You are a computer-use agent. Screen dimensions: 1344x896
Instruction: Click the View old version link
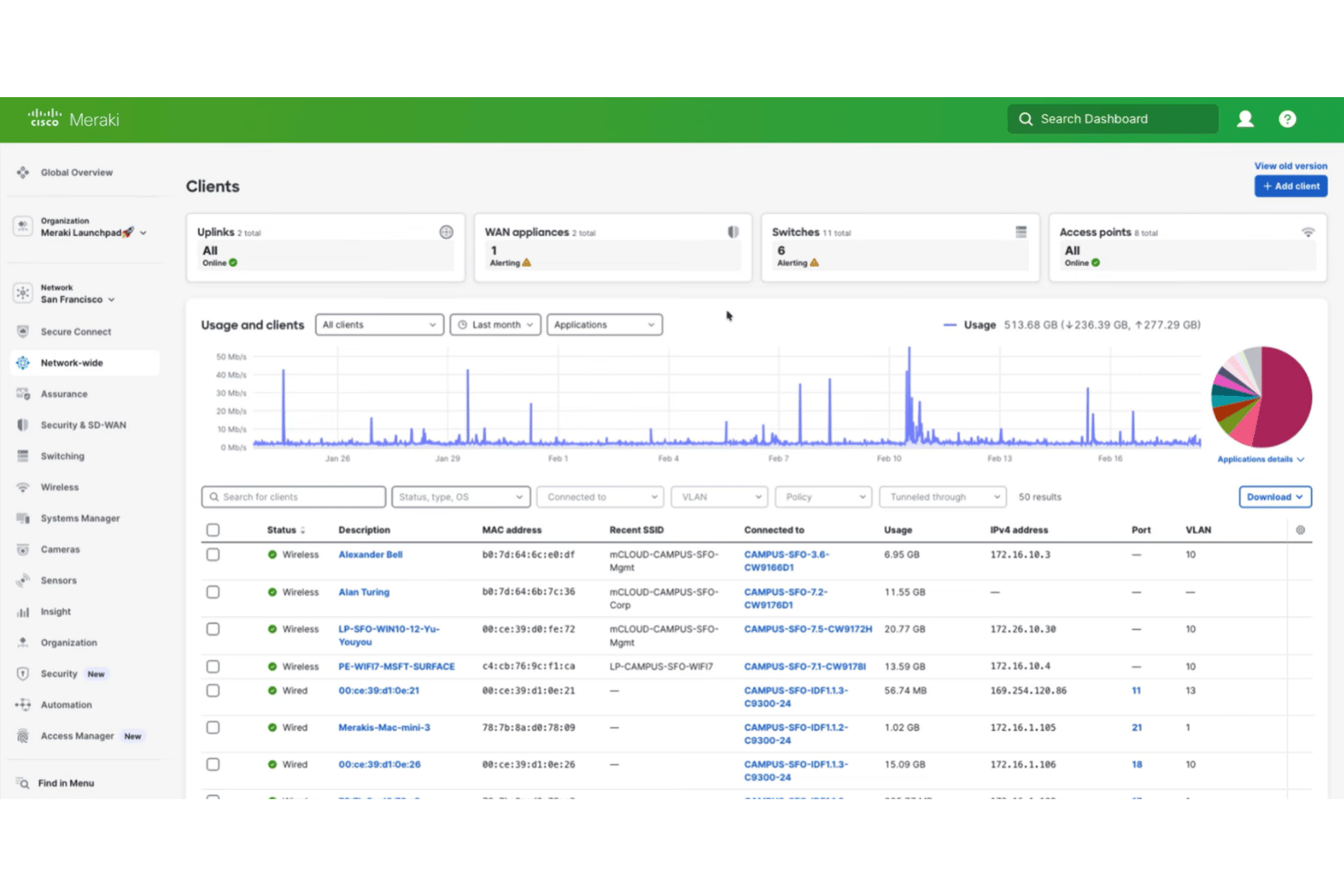point(1290,166)
